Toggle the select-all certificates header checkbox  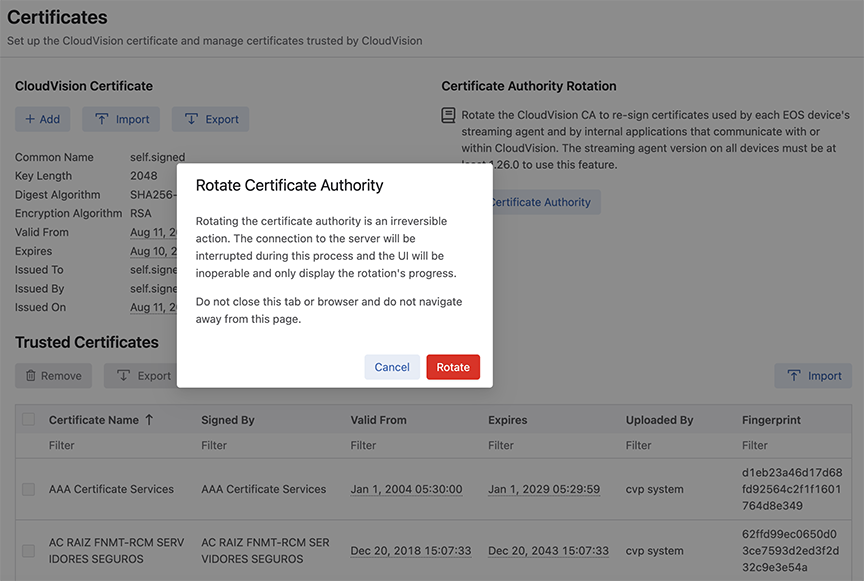click(29, 419)
